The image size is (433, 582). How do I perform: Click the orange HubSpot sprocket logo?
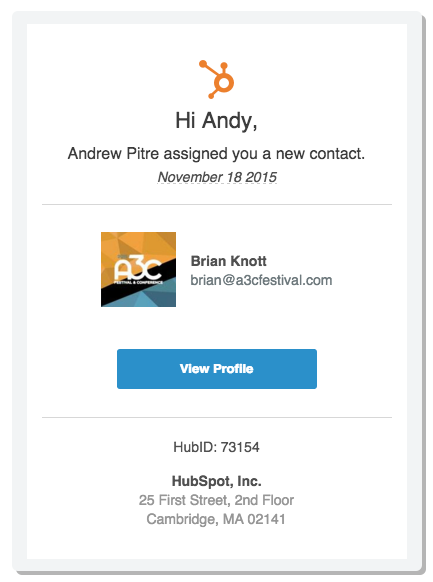click(x=217, y=79)
